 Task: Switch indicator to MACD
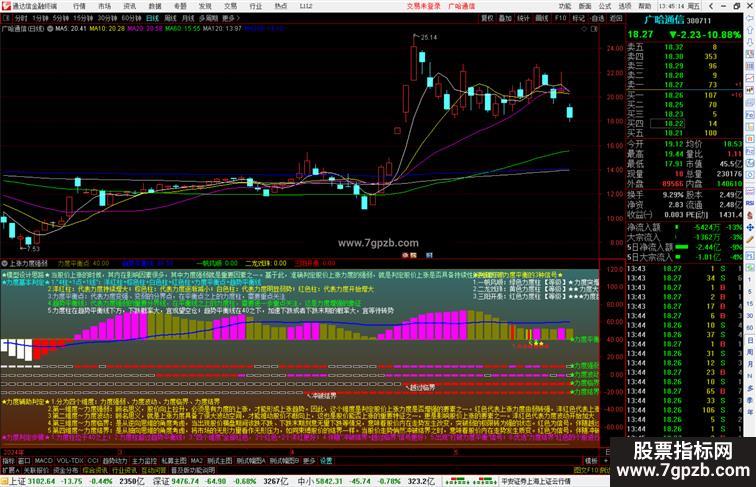[43, 461]
